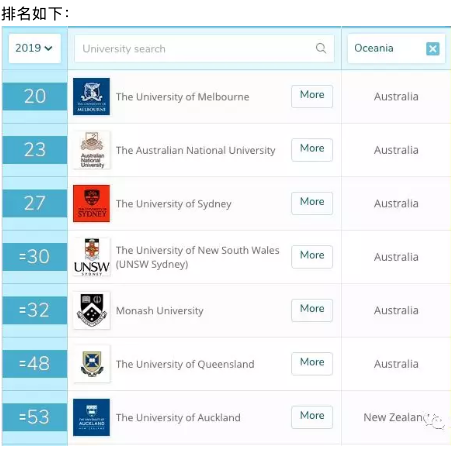Click the UNSW Sydney logo
Viewport: 451px width, 449px height.
point(92,257)
